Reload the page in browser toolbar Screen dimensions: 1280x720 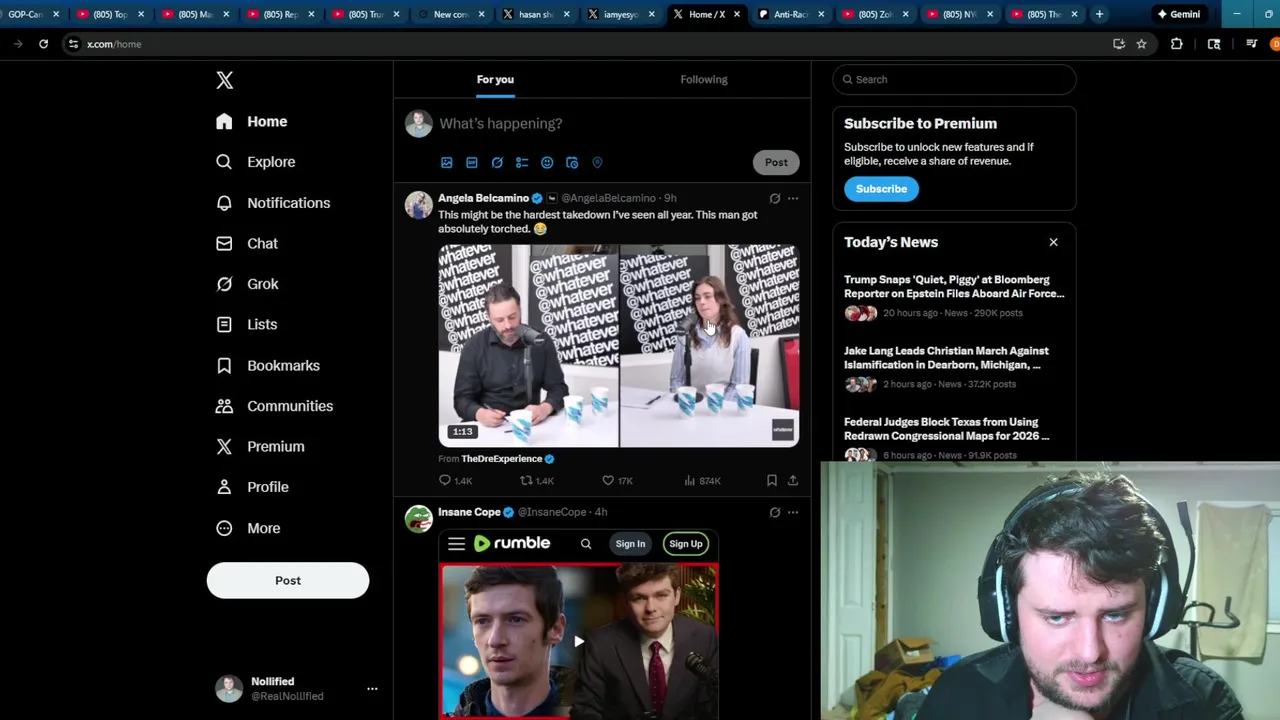click(x=43, y=44)
